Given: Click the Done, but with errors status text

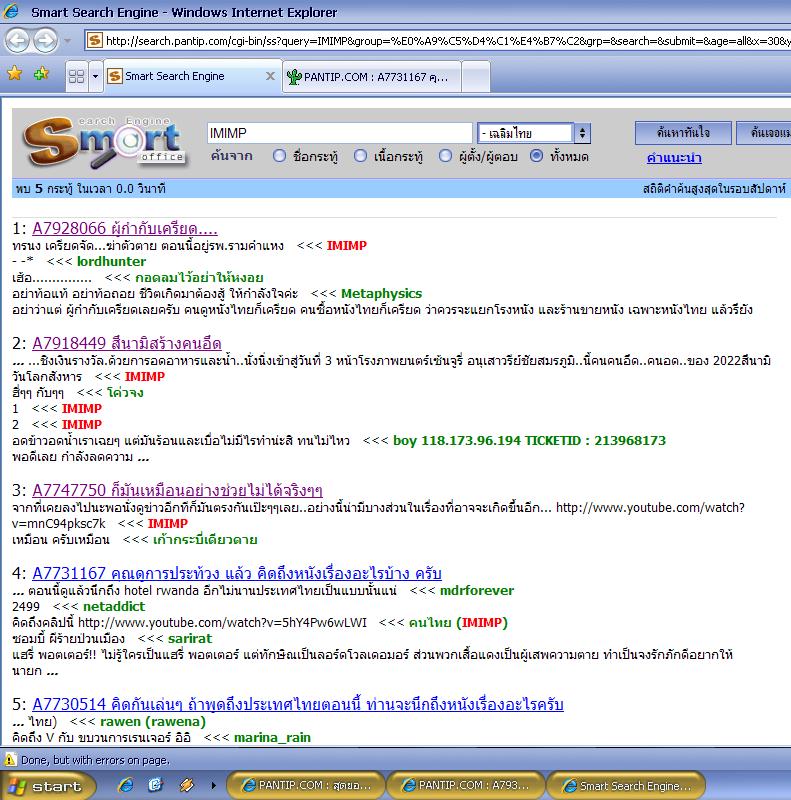Looking at the screenshot, I should click(x=95, y=760).
